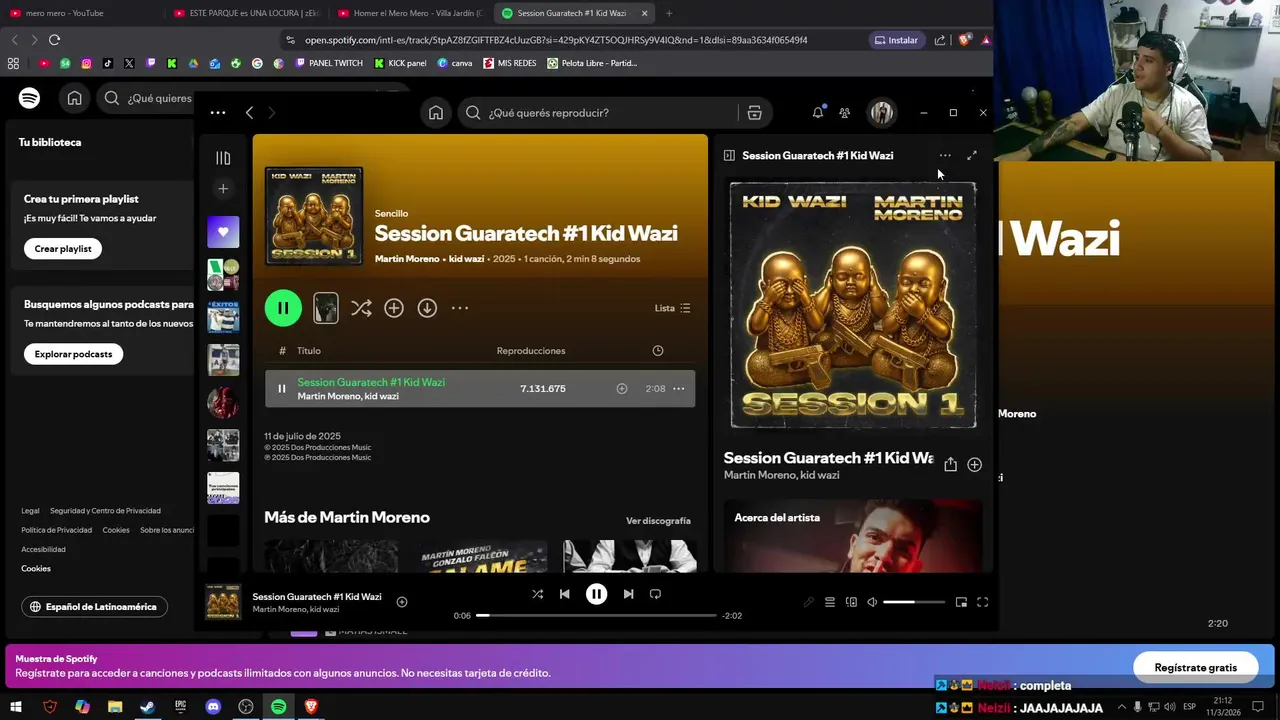Switch to 'ESTE PARQUE es UNA LOCURA' tab
This screenshot has height=720, width=1280.
pos(245,13)
